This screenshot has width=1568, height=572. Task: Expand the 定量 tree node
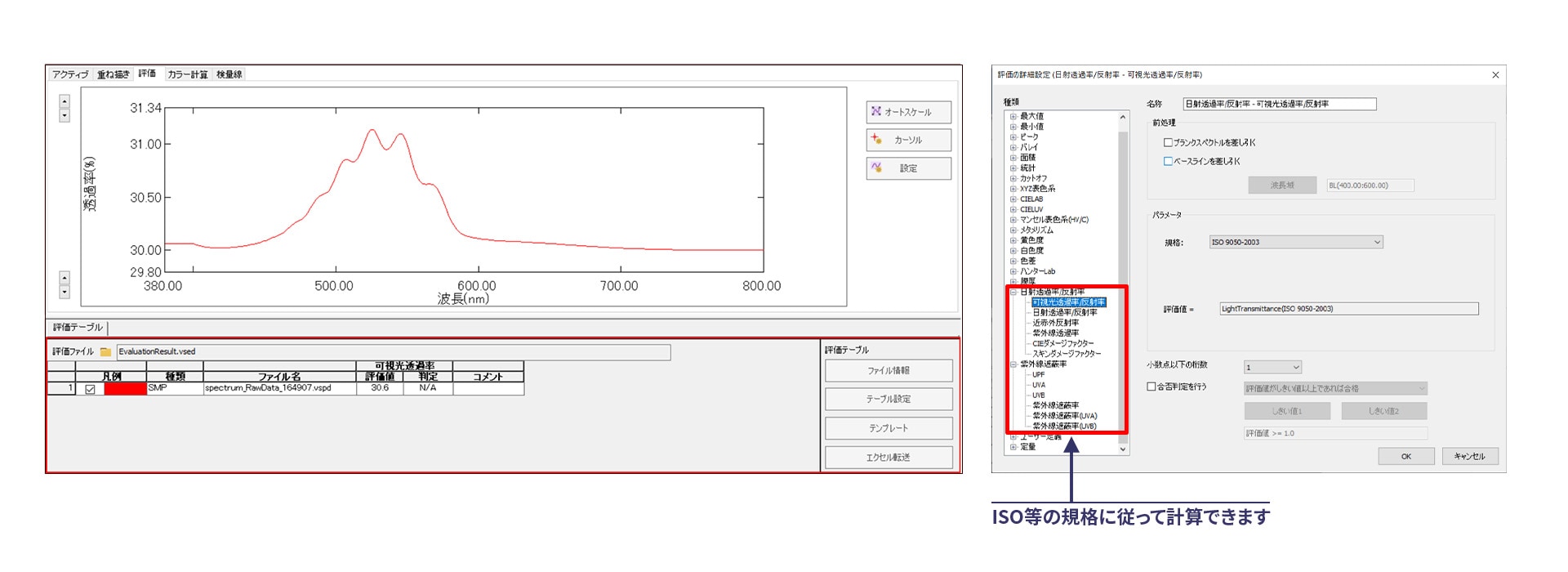[1013, 447]
